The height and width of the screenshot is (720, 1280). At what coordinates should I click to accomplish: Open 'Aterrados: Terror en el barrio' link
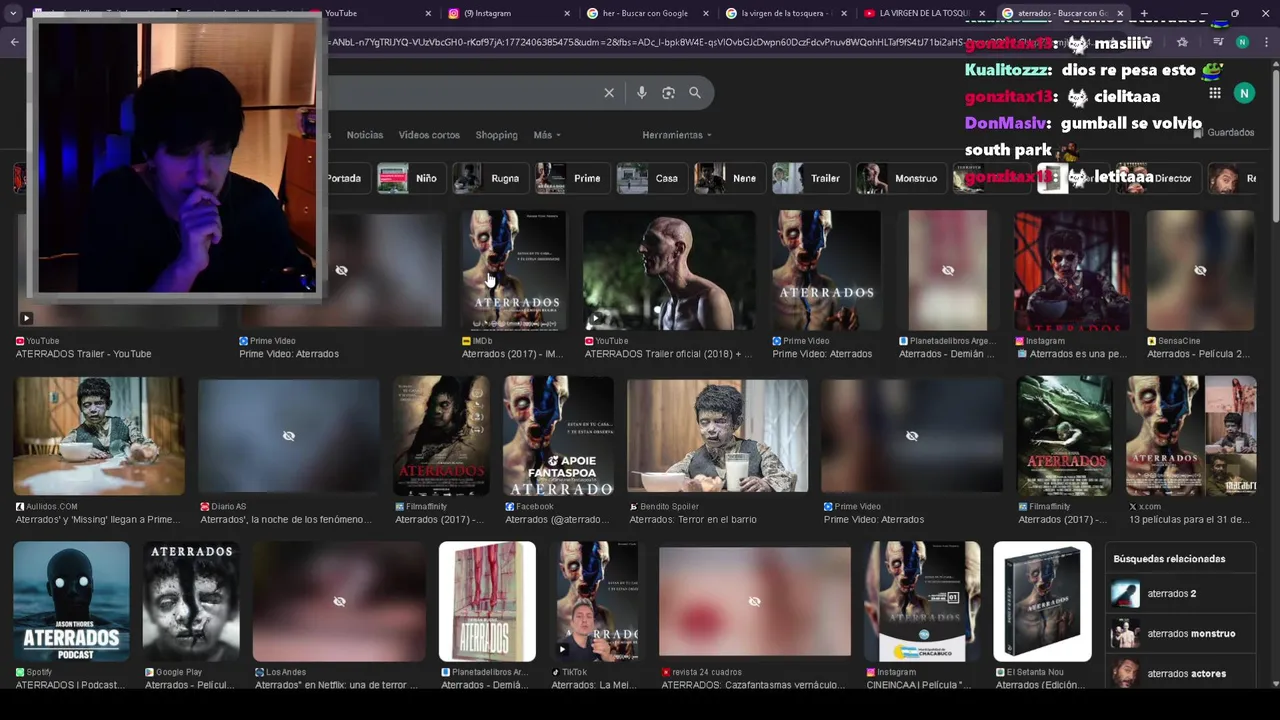pos(693,520)
